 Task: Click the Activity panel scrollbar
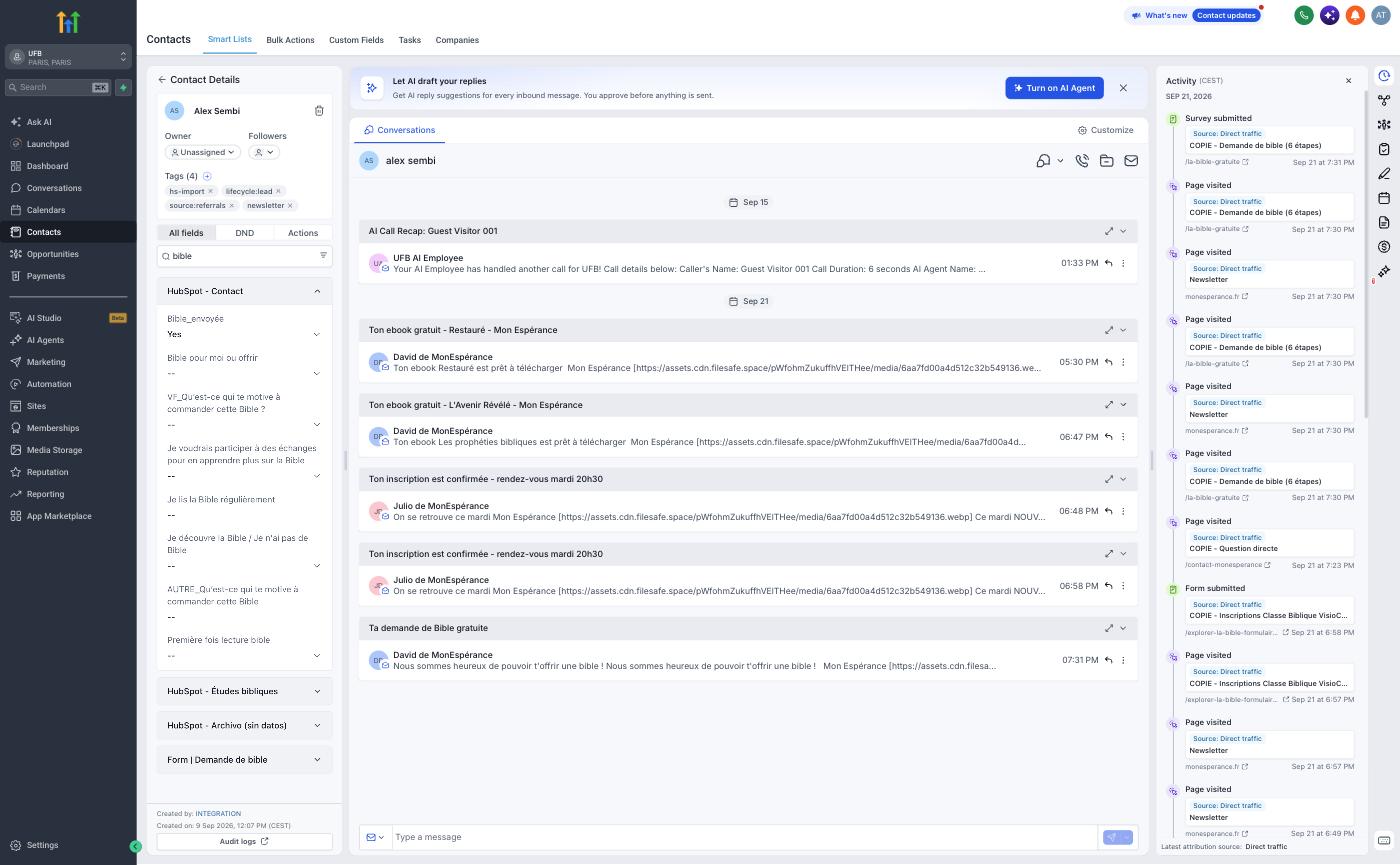click(x=1365, y=258)
